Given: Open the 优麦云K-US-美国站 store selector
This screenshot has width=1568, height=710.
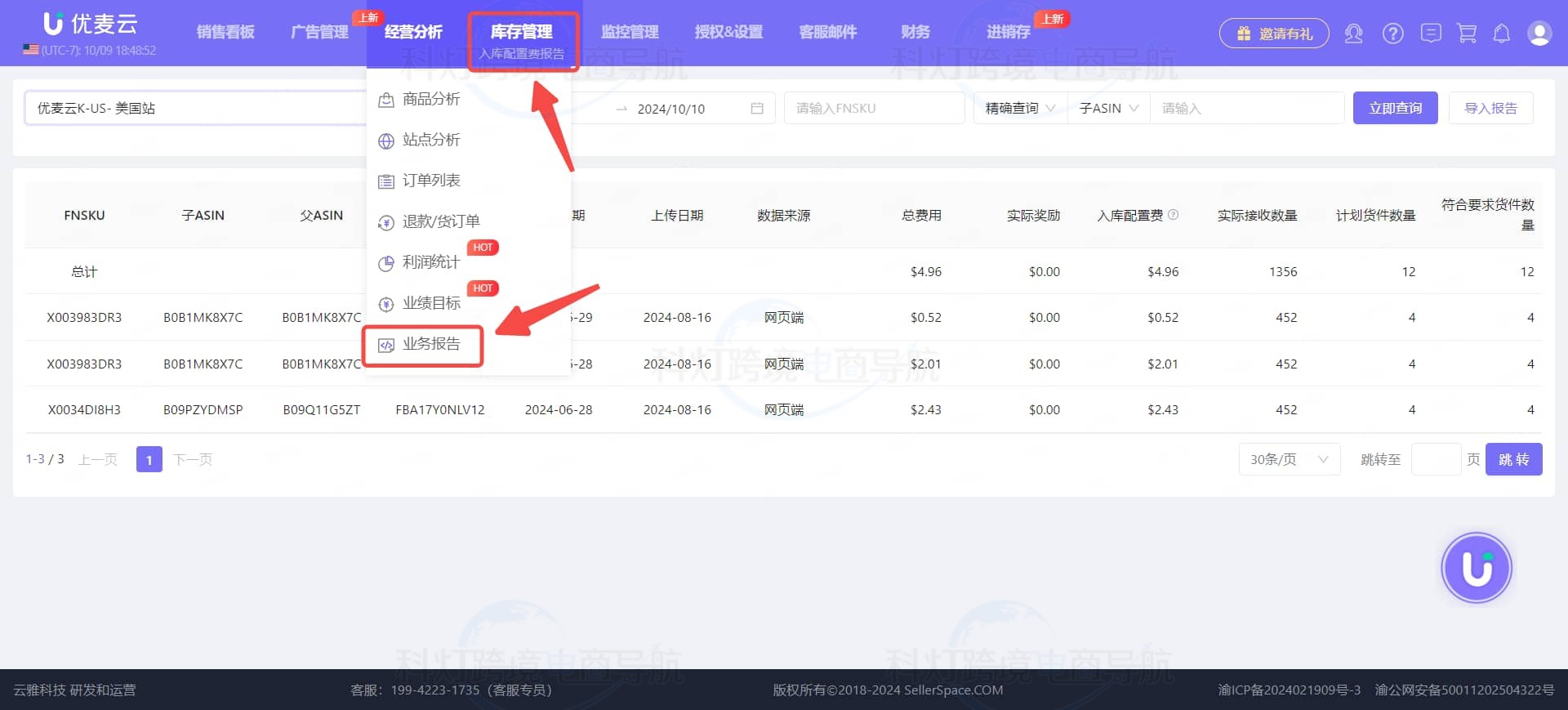Looking at the screenshot, I should click(x=194, y=108).
